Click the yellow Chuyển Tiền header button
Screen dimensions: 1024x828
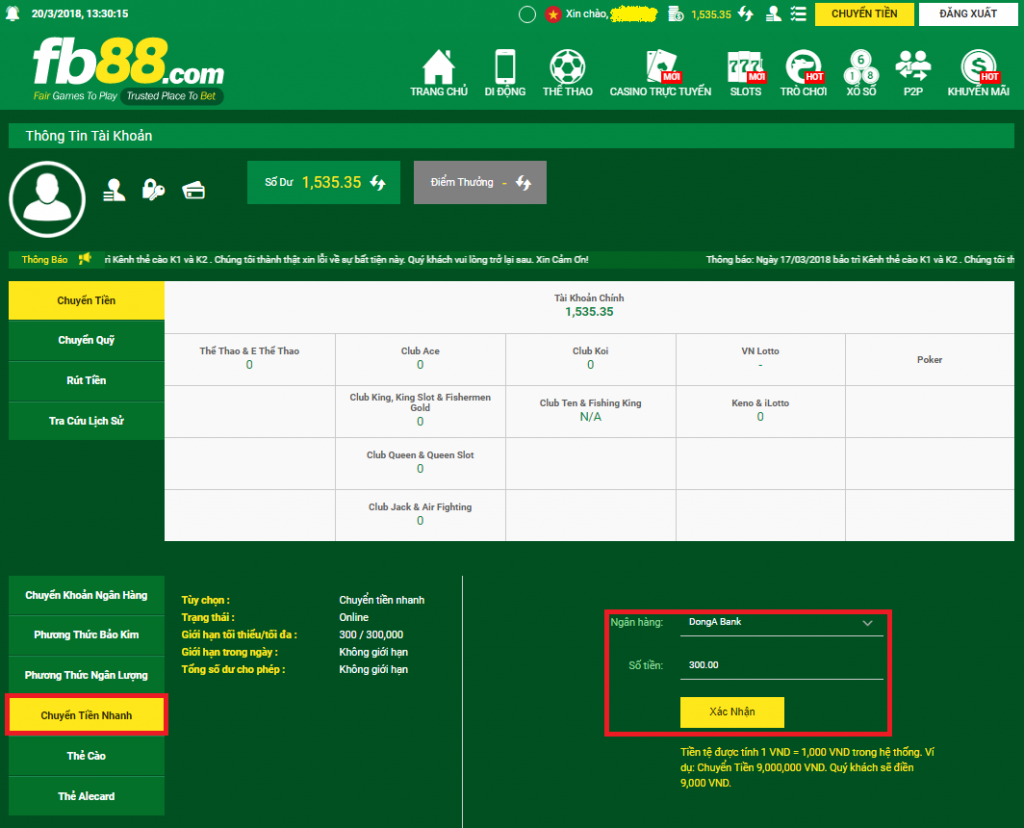tap(864, 14)
